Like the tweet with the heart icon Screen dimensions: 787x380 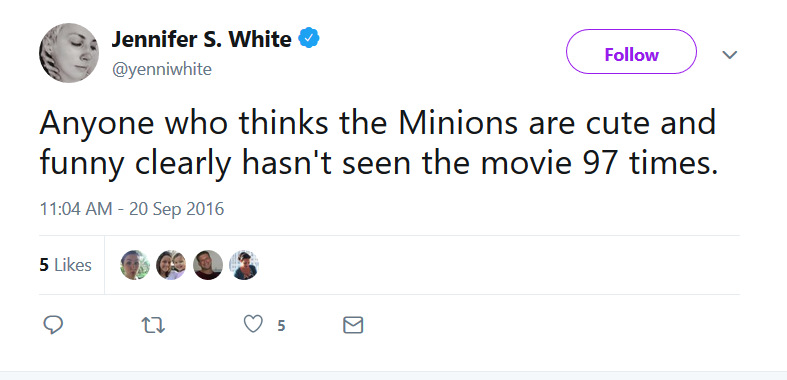253,325
